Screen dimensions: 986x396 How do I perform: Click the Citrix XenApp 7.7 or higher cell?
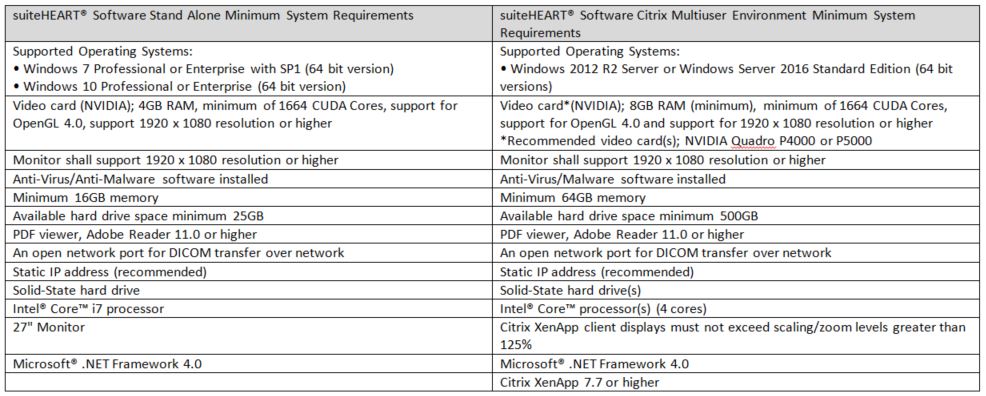[736, 382]
